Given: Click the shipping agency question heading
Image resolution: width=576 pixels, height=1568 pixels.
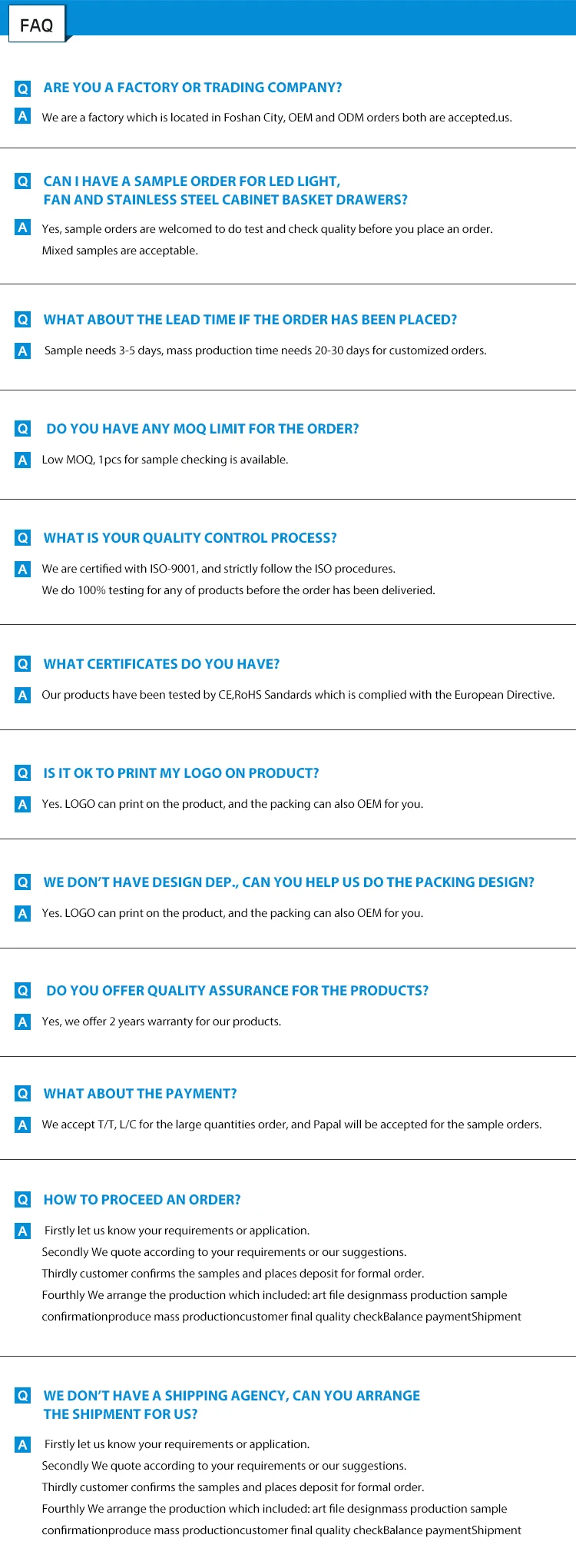Looking at the screenshot, I should pyautogui.click(x=232, y=1405).
